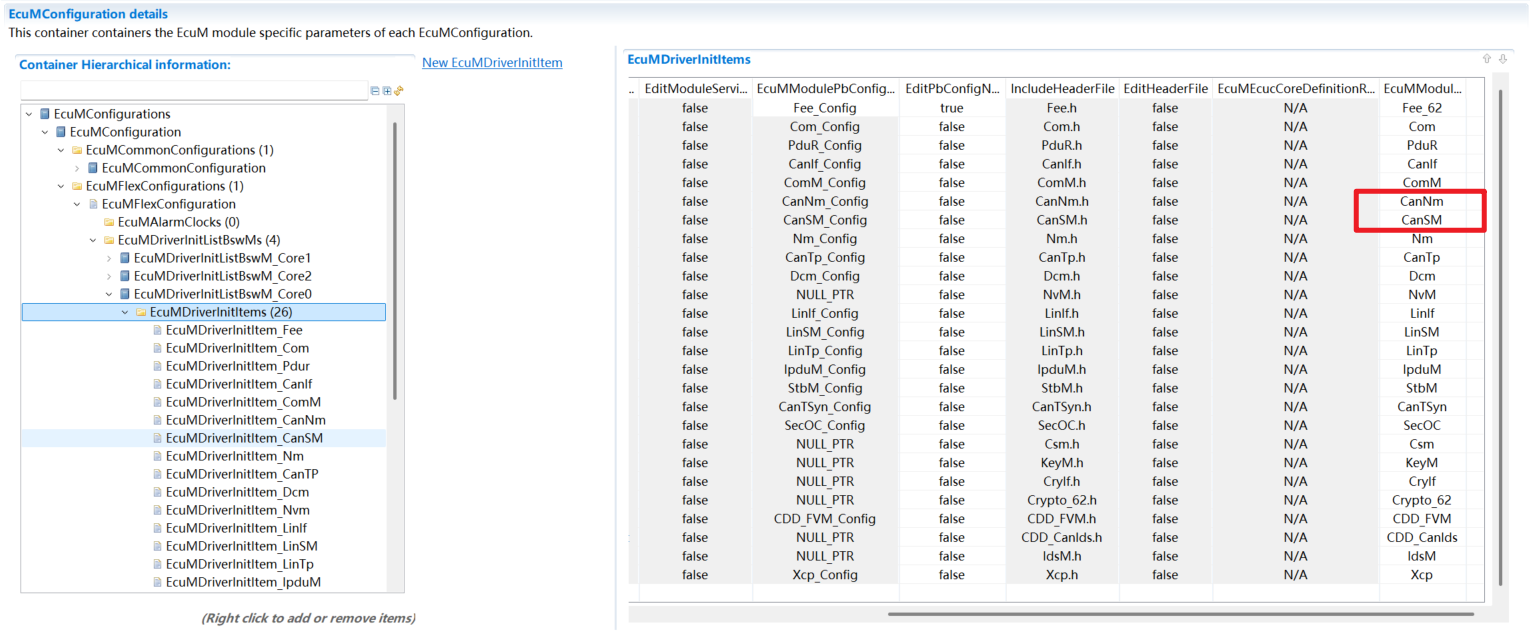Toggle EditModuleService false value in Xcp row
The image size is (1530, 636).
pos(694,575)
